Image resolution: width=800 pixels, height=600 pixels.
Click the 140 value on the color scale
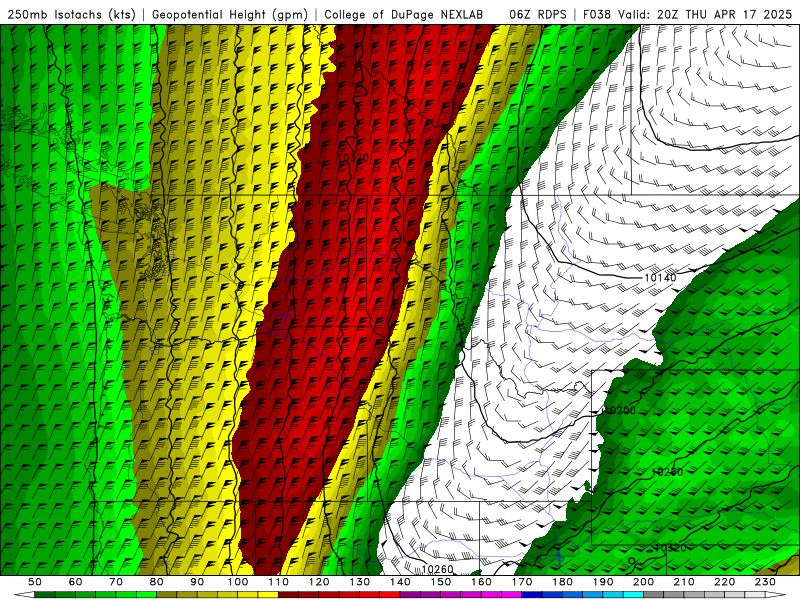click(x=400, y=582)
